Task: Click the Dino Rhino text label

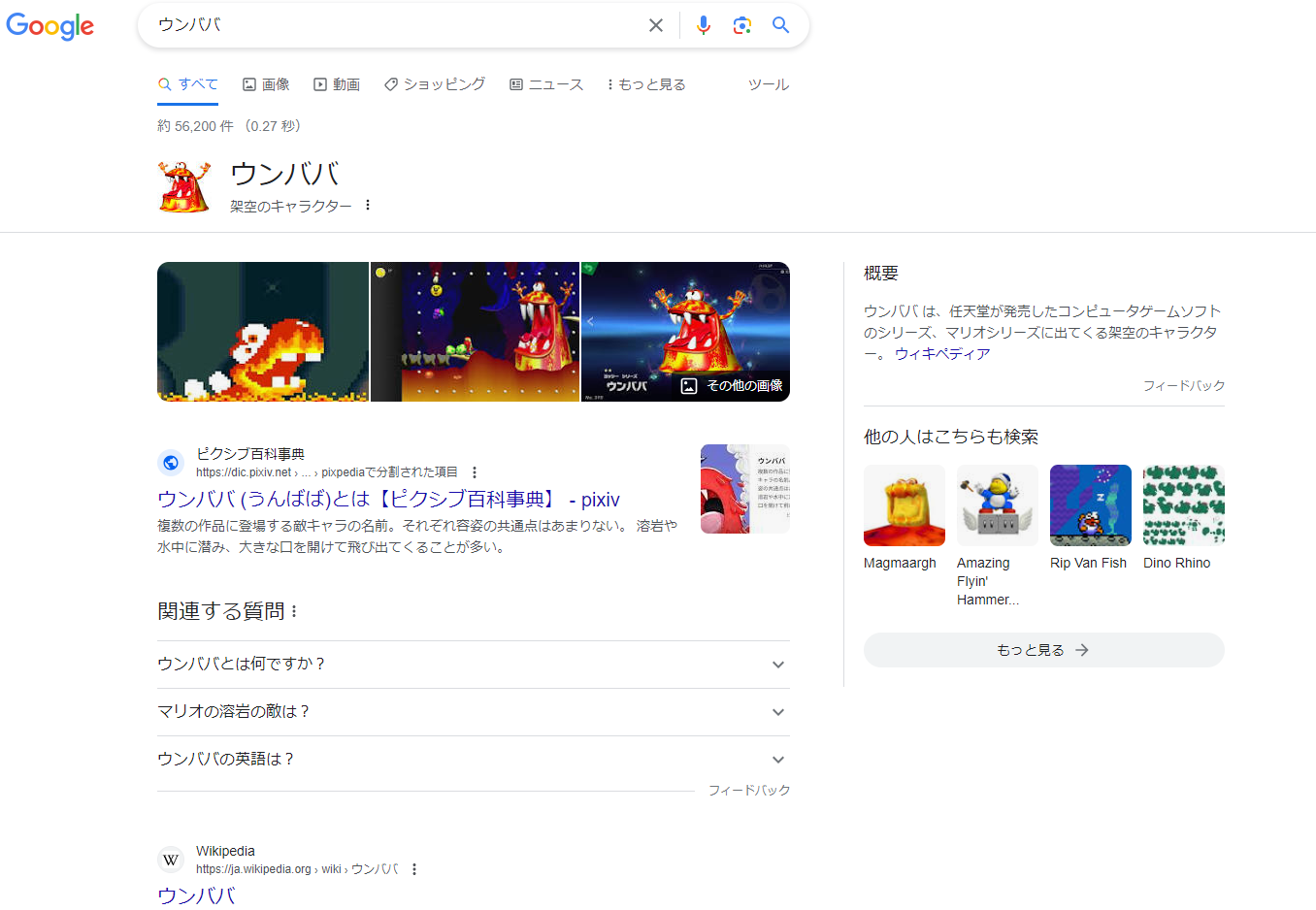Action: tap(1176, 563)
